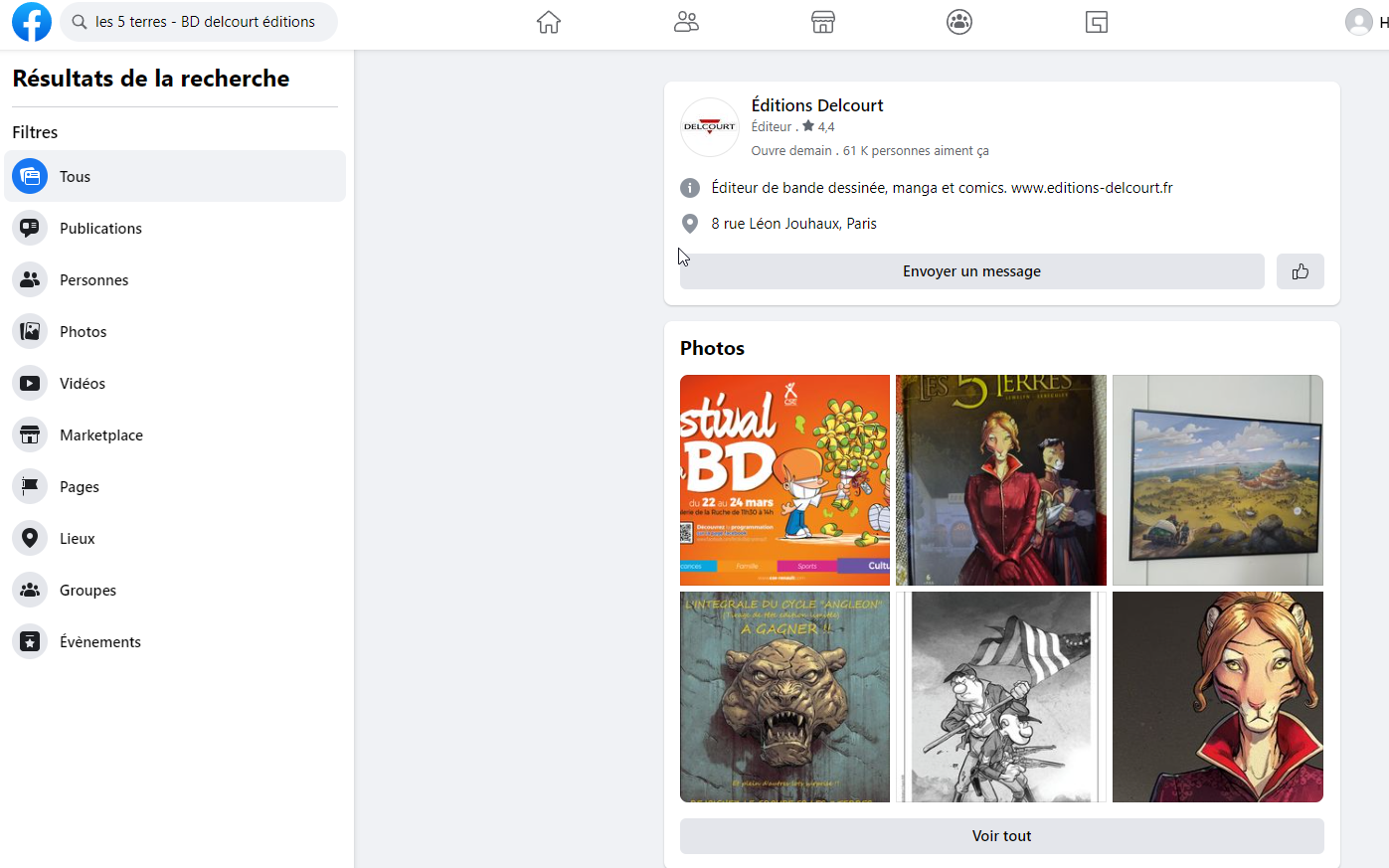Viewport: 1389px width, 868px height.
Task: Filter results by Marketplace
Action: point(175,434)
